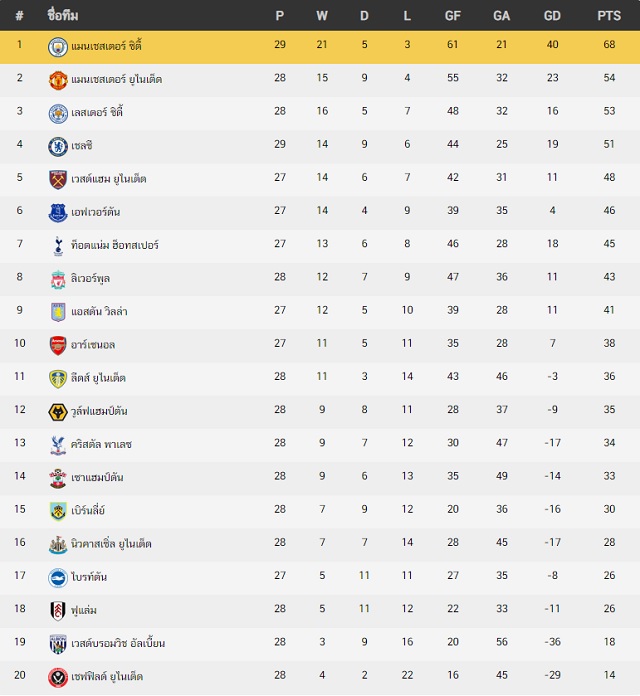Viewport: 640px width, 696px height.
Task: Select the highlighted first place row
Action: pos(320,47)
